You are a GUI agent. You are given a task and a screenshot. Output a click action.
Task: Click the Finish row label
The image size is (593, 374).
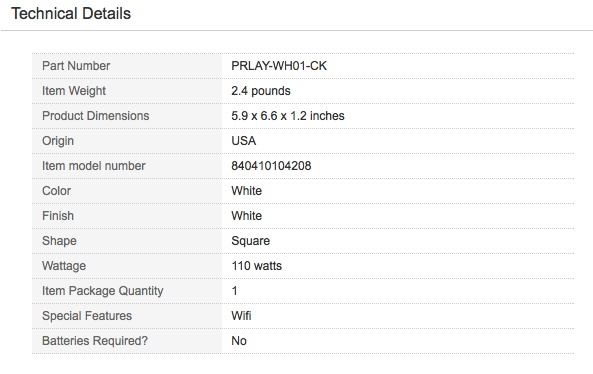point(58,216)
